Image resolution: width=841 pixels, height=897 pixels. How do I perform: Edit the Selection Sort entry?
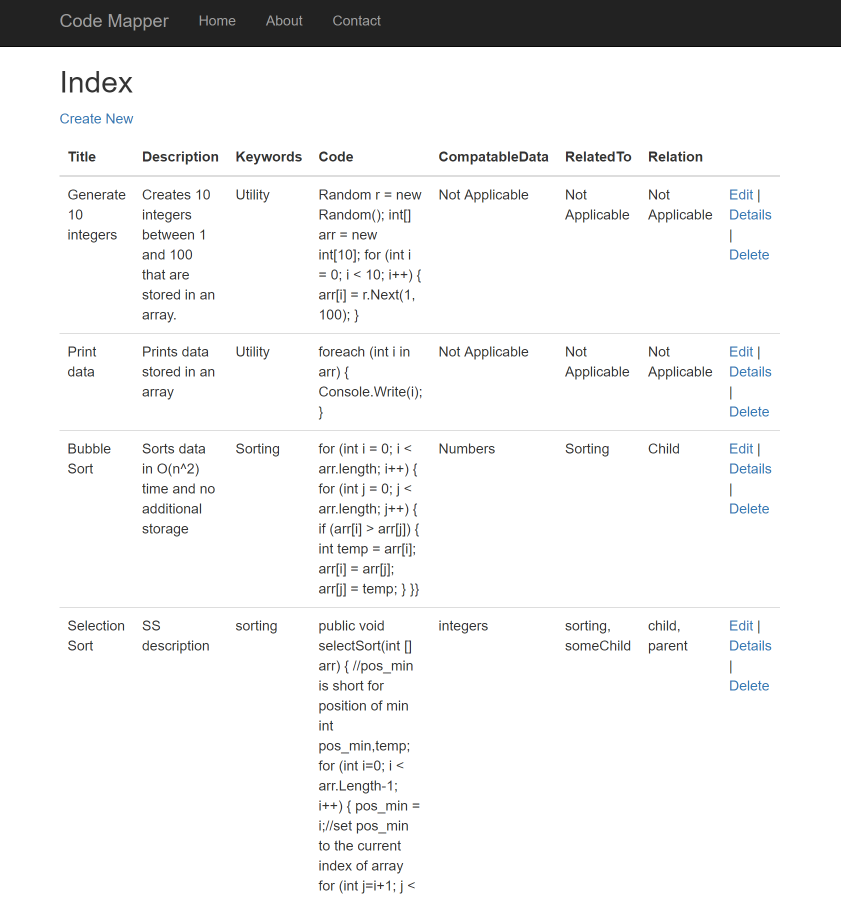(741, 626)
